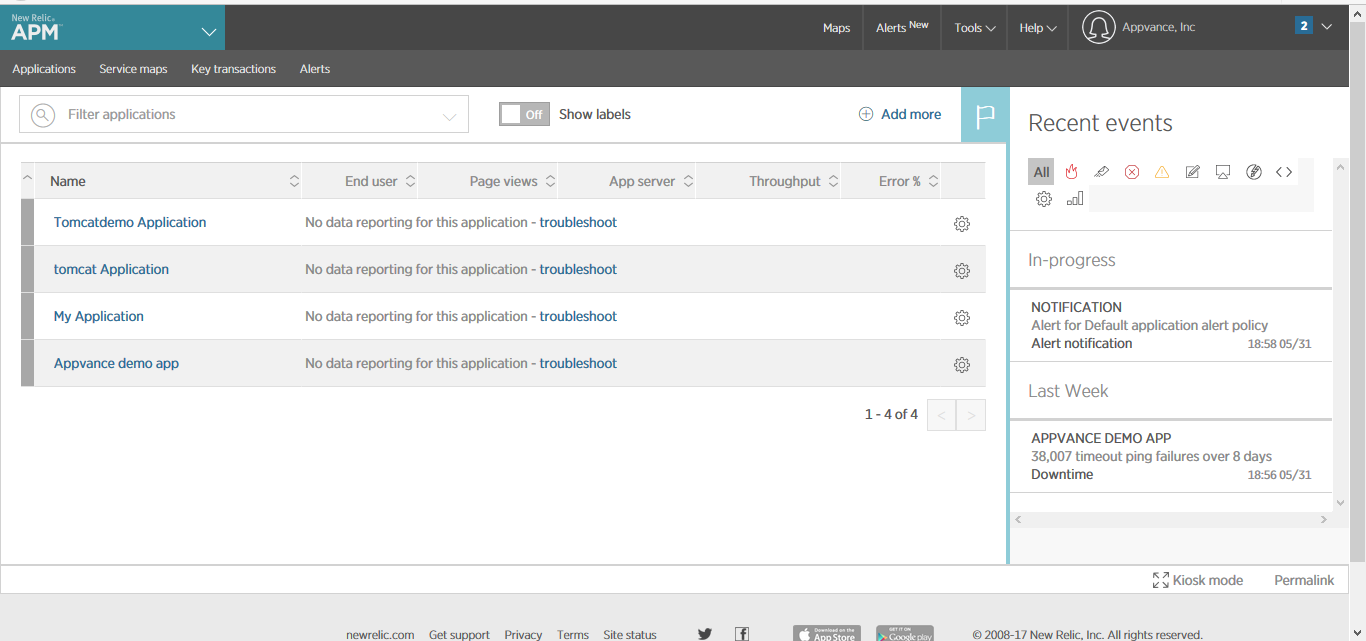Open the Alert notification event entry
The image size is (1366, 641).
click(x=1171, y=325)
